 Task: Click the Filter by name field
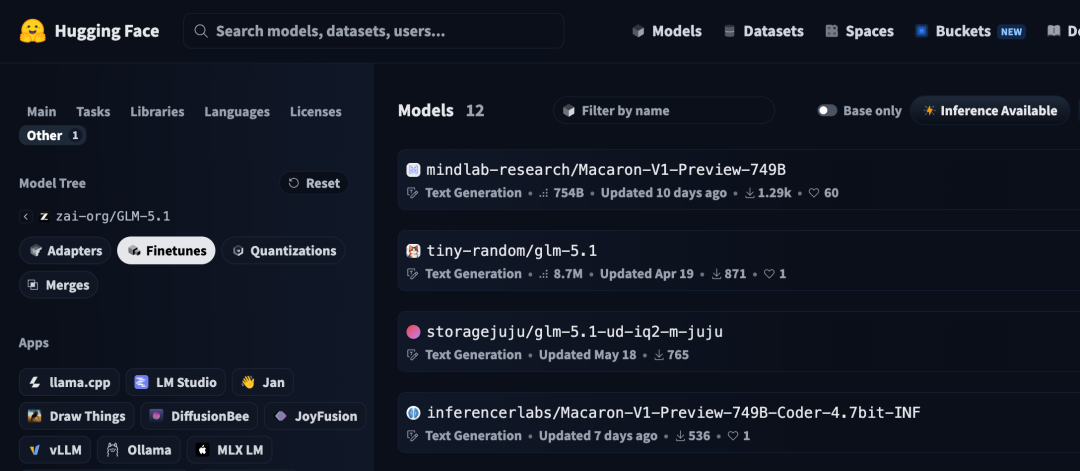tap(663, 111)
